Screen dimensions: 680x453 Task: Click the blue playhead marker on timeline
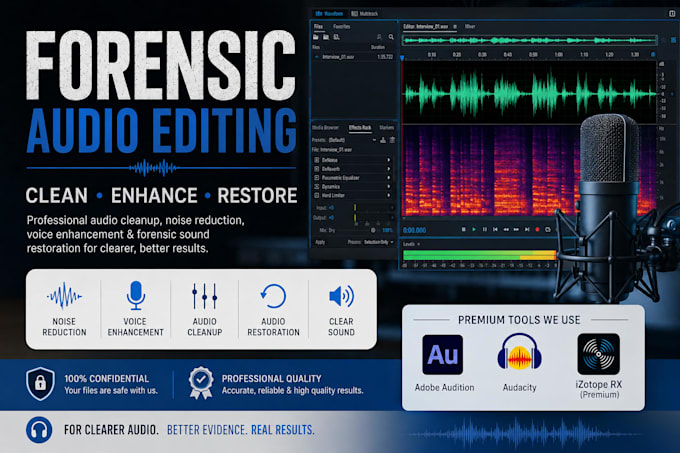402,58
